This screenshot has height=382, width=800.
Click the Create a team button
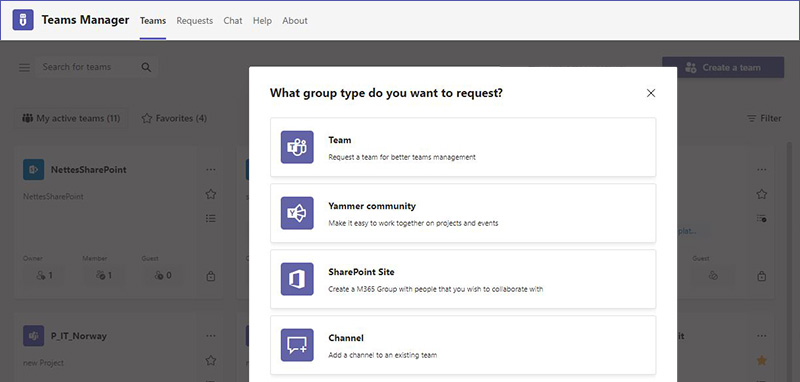[723, 67]
